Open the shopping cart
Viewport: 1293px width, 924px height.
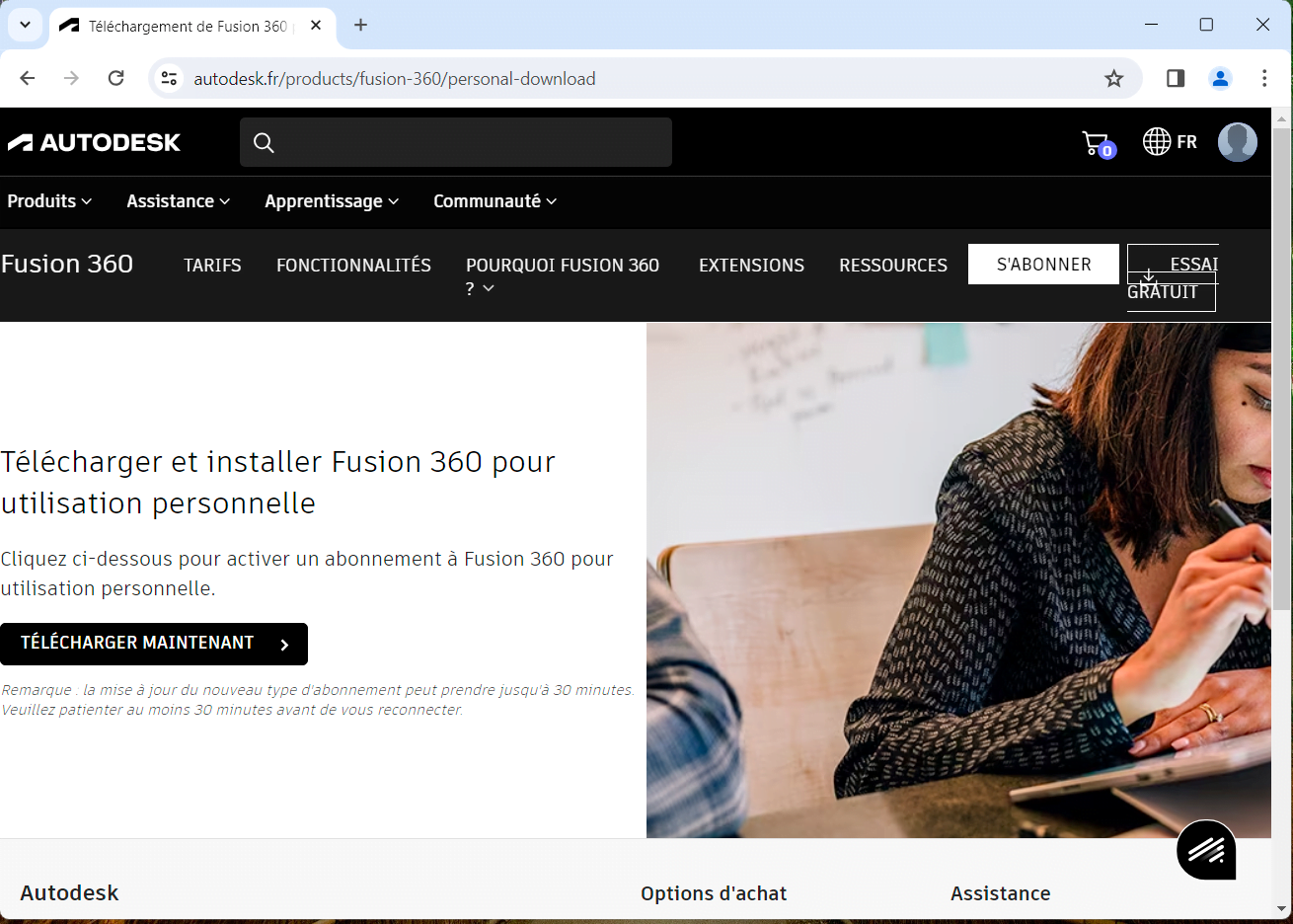pyautogui.click(x=1098, y=144)
